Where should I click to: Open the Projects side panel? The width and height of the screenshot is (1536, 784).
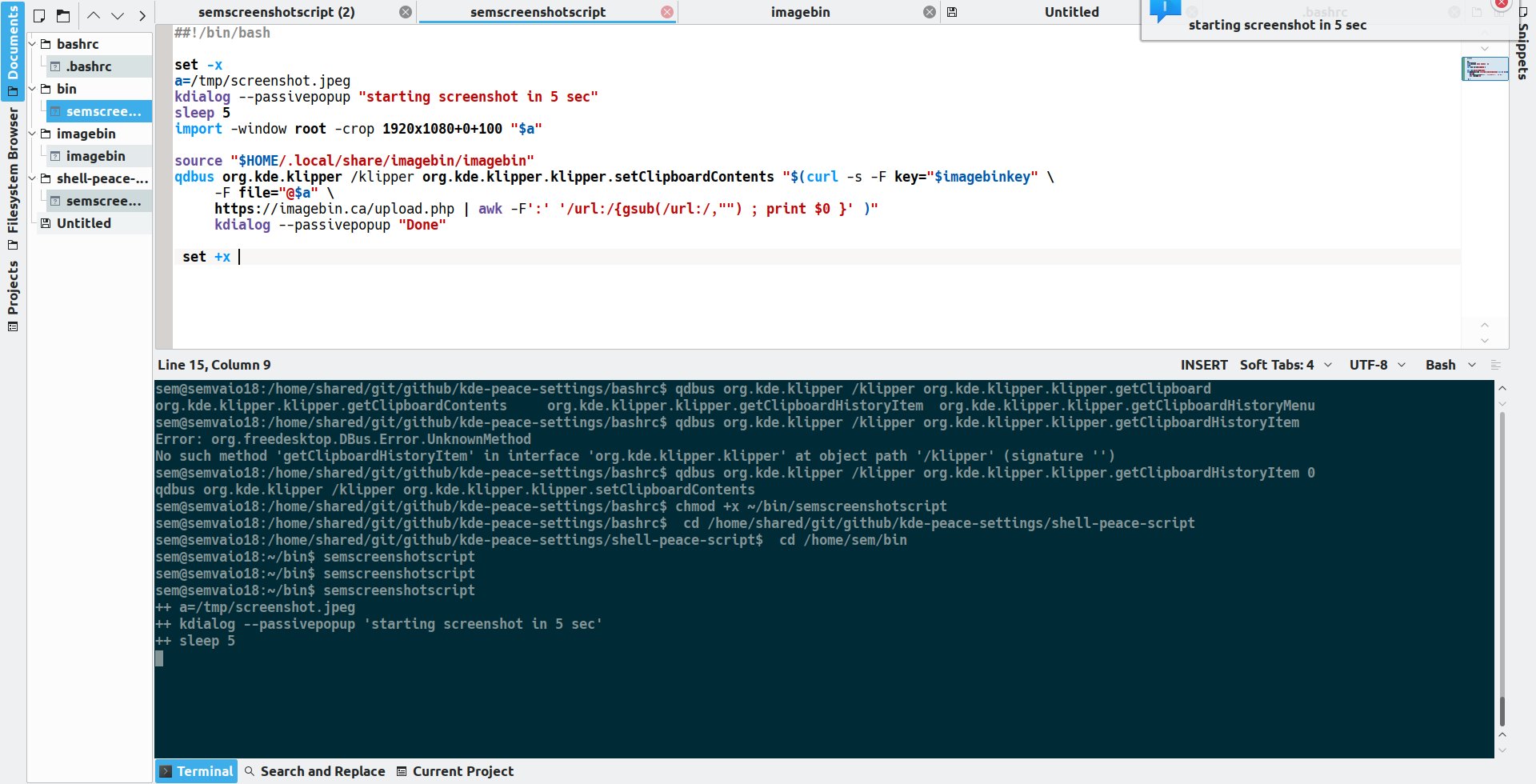point(13,296)
